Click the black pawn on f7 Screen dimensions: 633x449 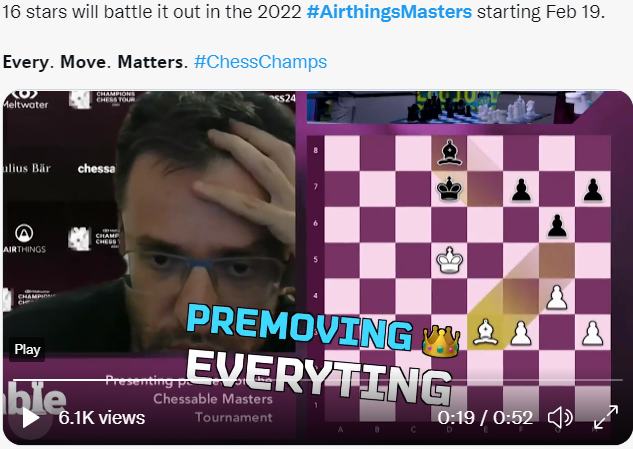click(521, 190)
